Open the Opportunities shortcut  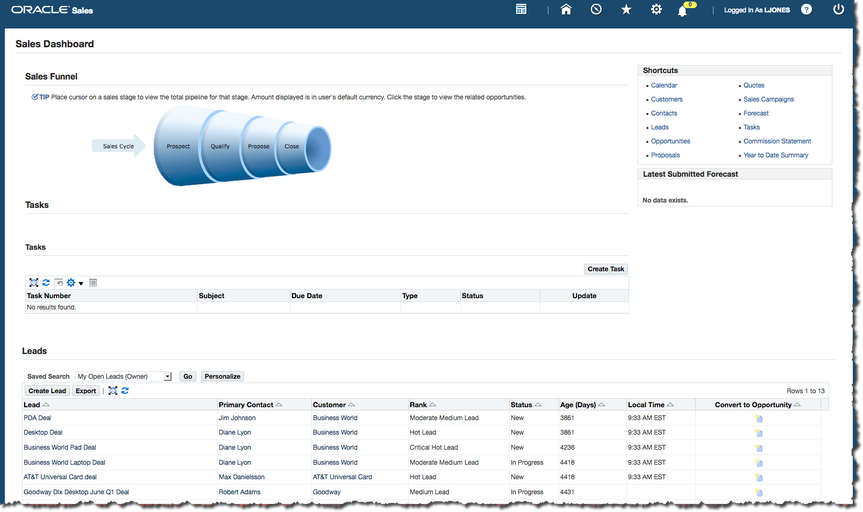click(670, 141)
